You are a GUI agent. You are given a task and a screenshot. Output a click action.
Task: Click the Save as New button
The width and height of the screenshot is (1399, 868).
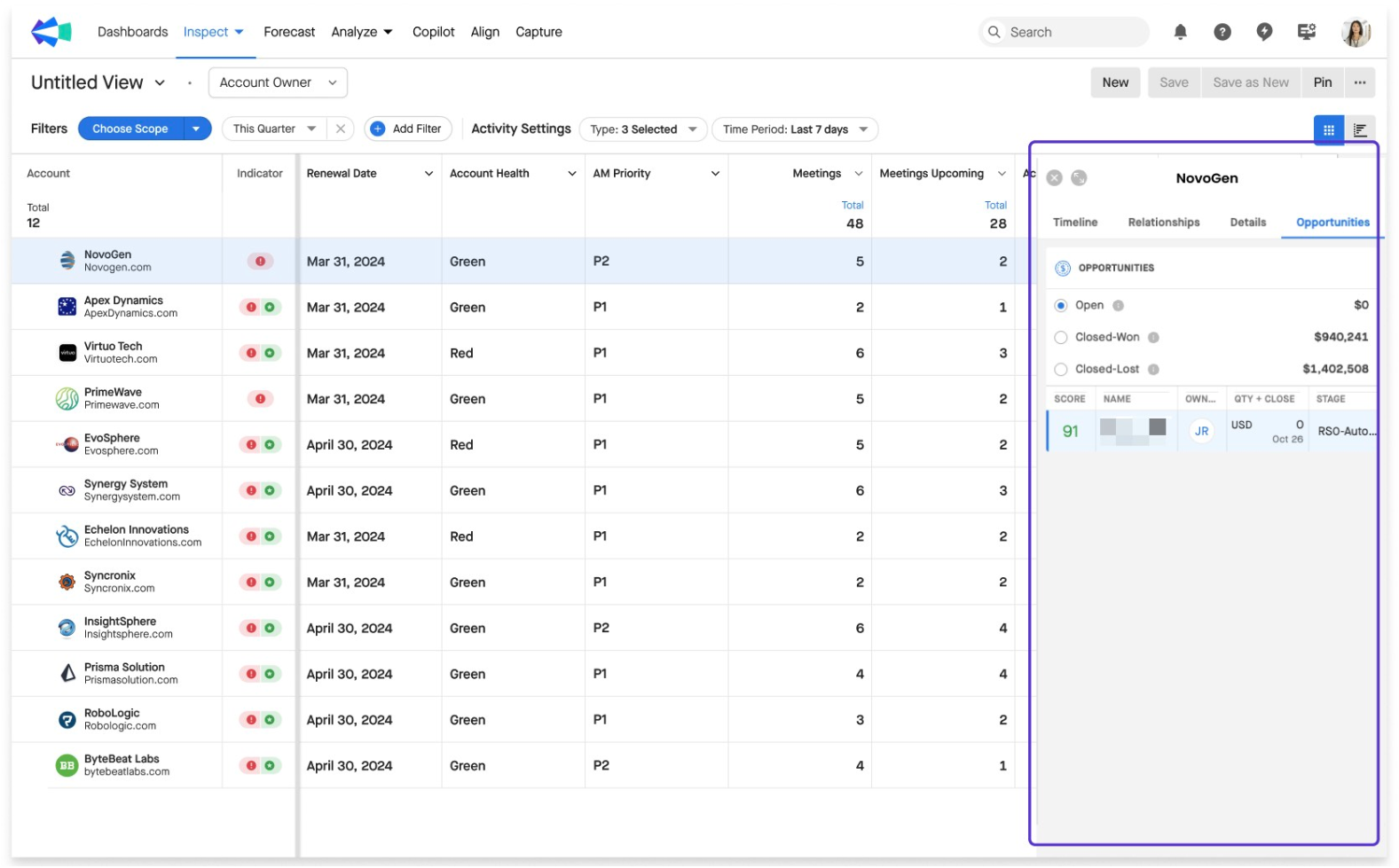tap(1251, 82)
